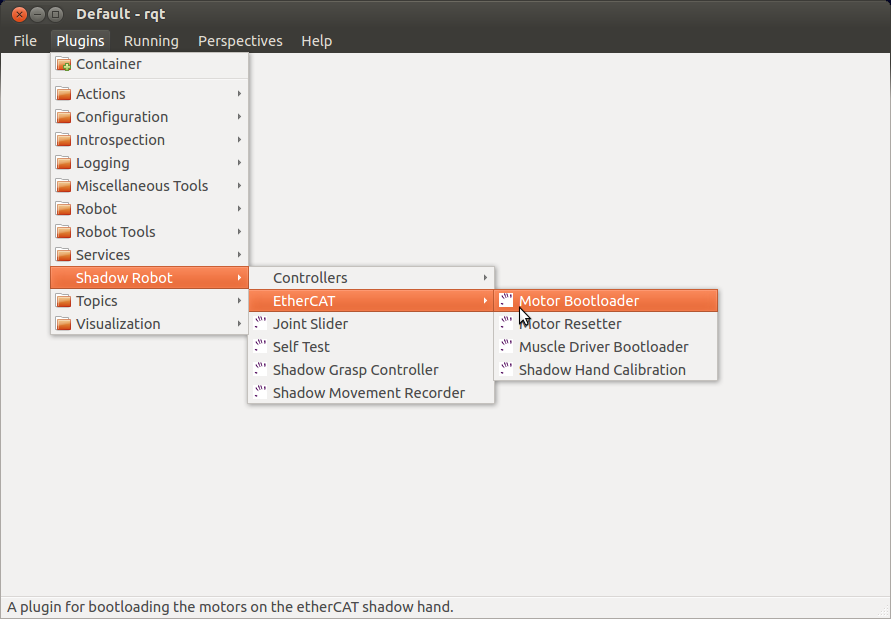
Task: Click the Container plugin plus icon
Action: pyautogui.click(x=63, y=64)
